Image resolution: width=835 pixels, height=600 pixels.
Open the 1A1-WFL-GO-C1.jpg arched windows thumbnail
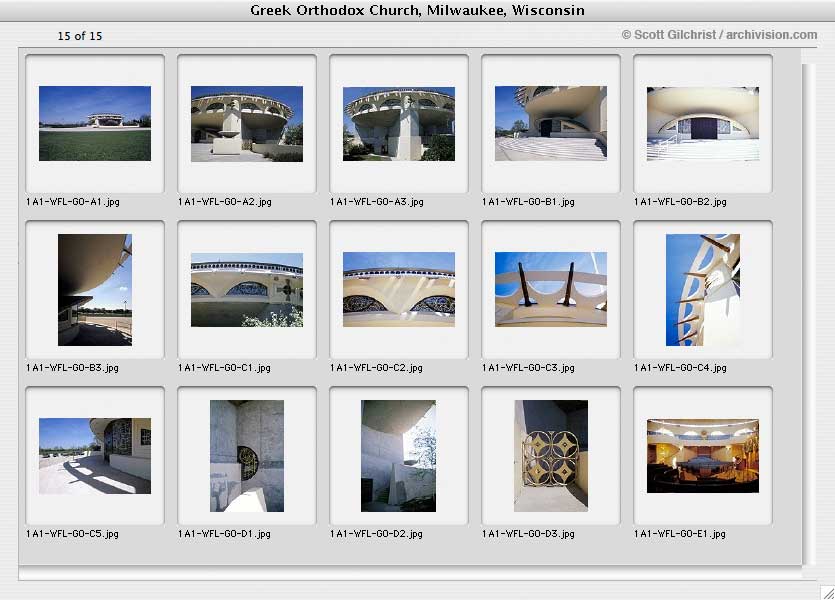(x=247, y=290)
